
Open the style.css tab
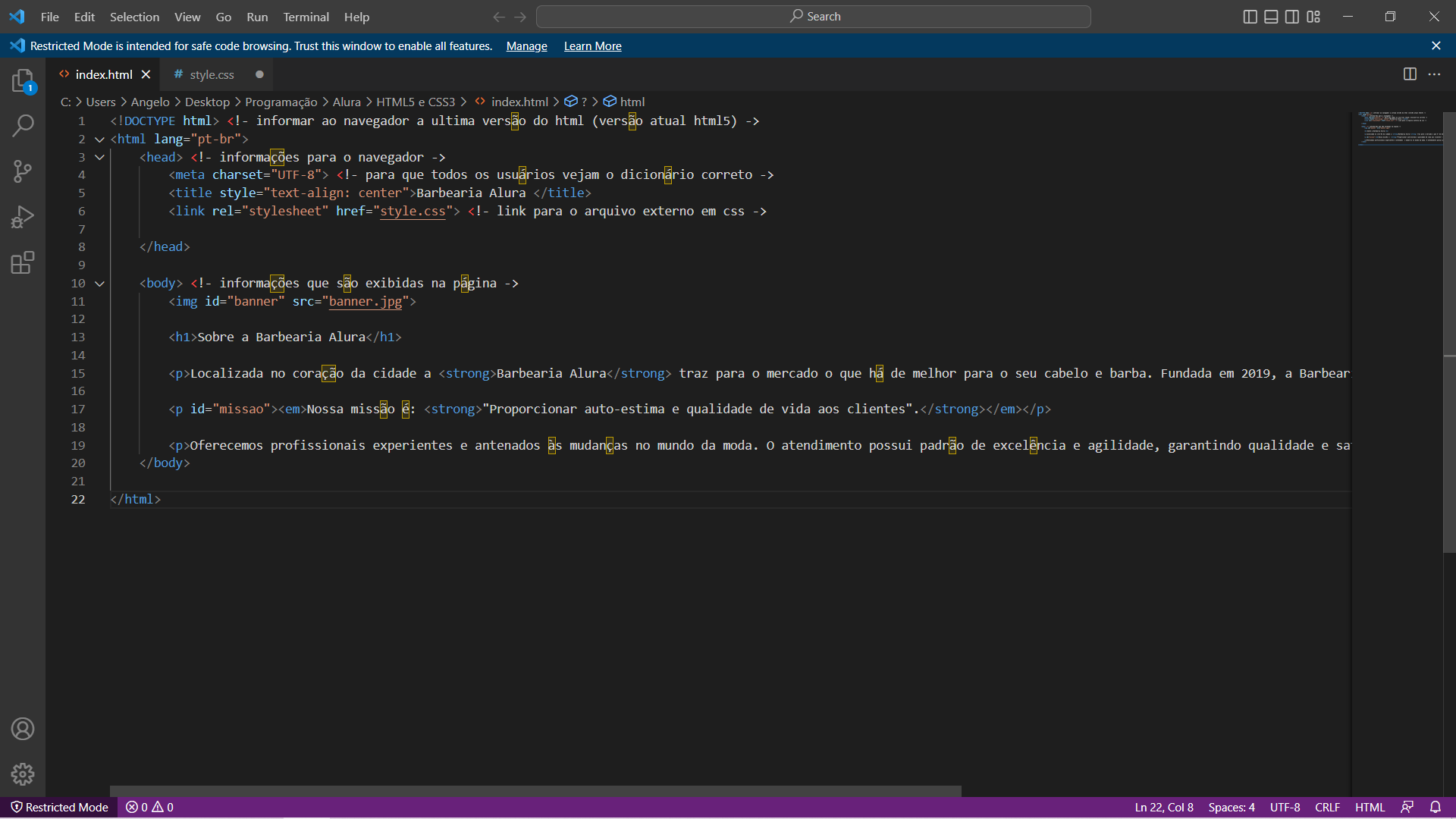pyautogui.click(x=211, y=74)
